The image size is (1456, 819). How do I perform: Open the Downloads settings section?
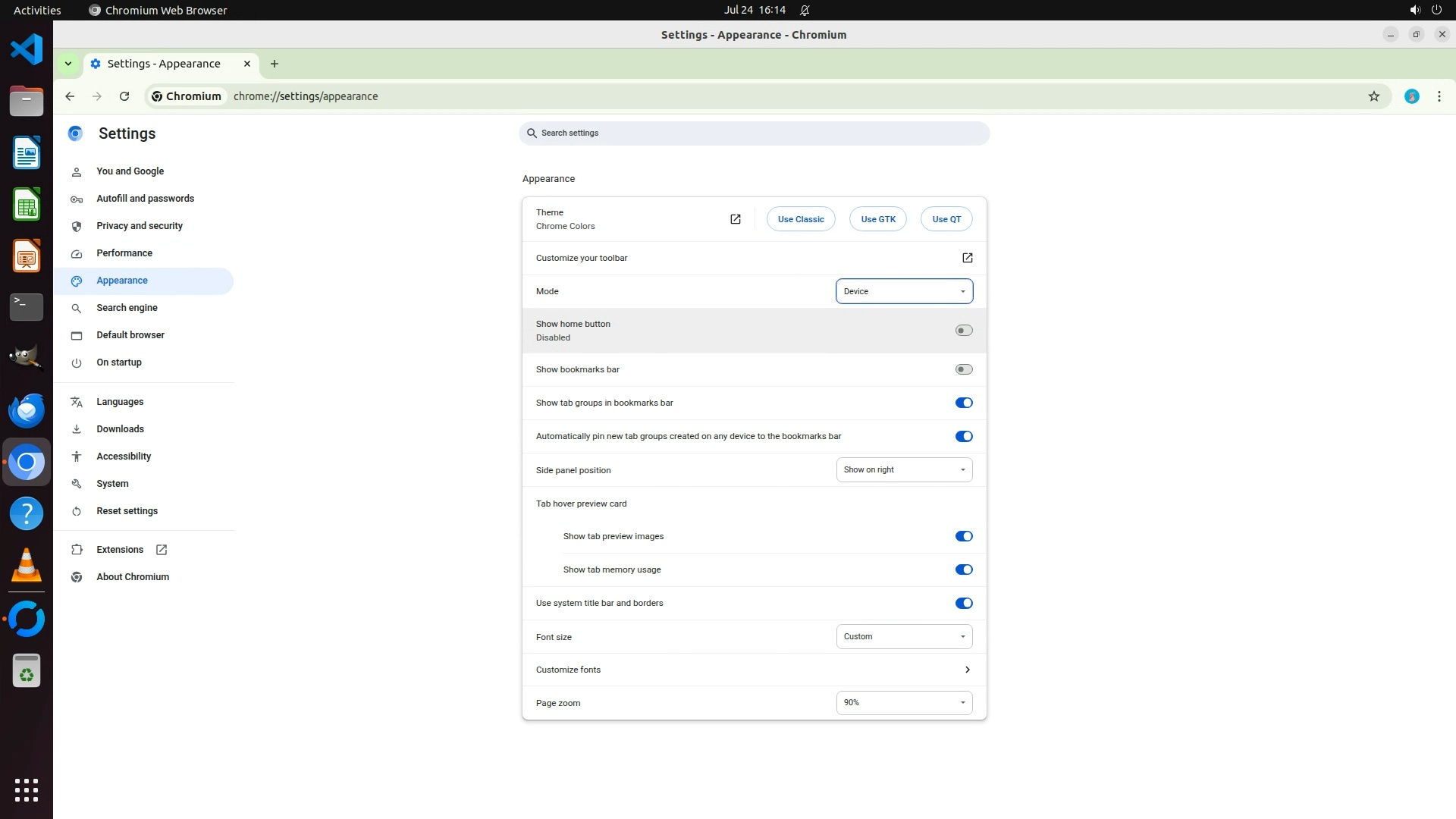[x=120, y=429]
